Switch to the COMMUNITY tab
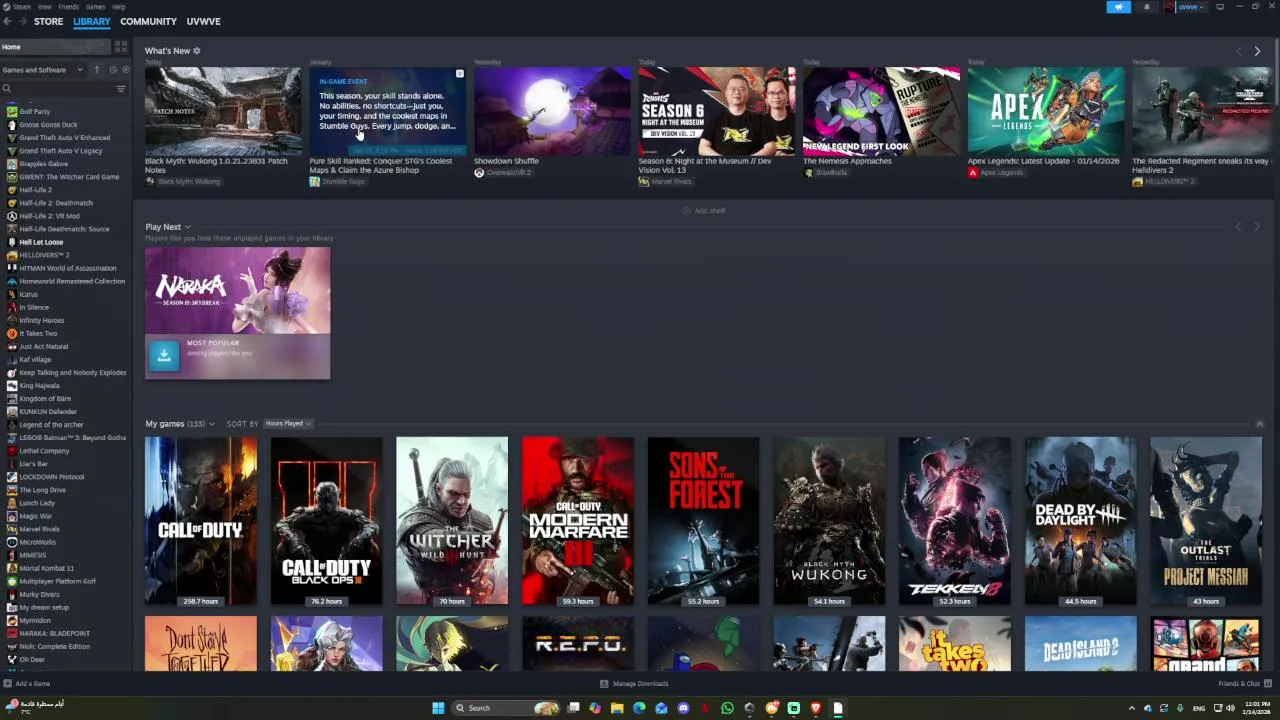Image resolution: width=1280 pixels, height=720 pixels. point(148,21)
